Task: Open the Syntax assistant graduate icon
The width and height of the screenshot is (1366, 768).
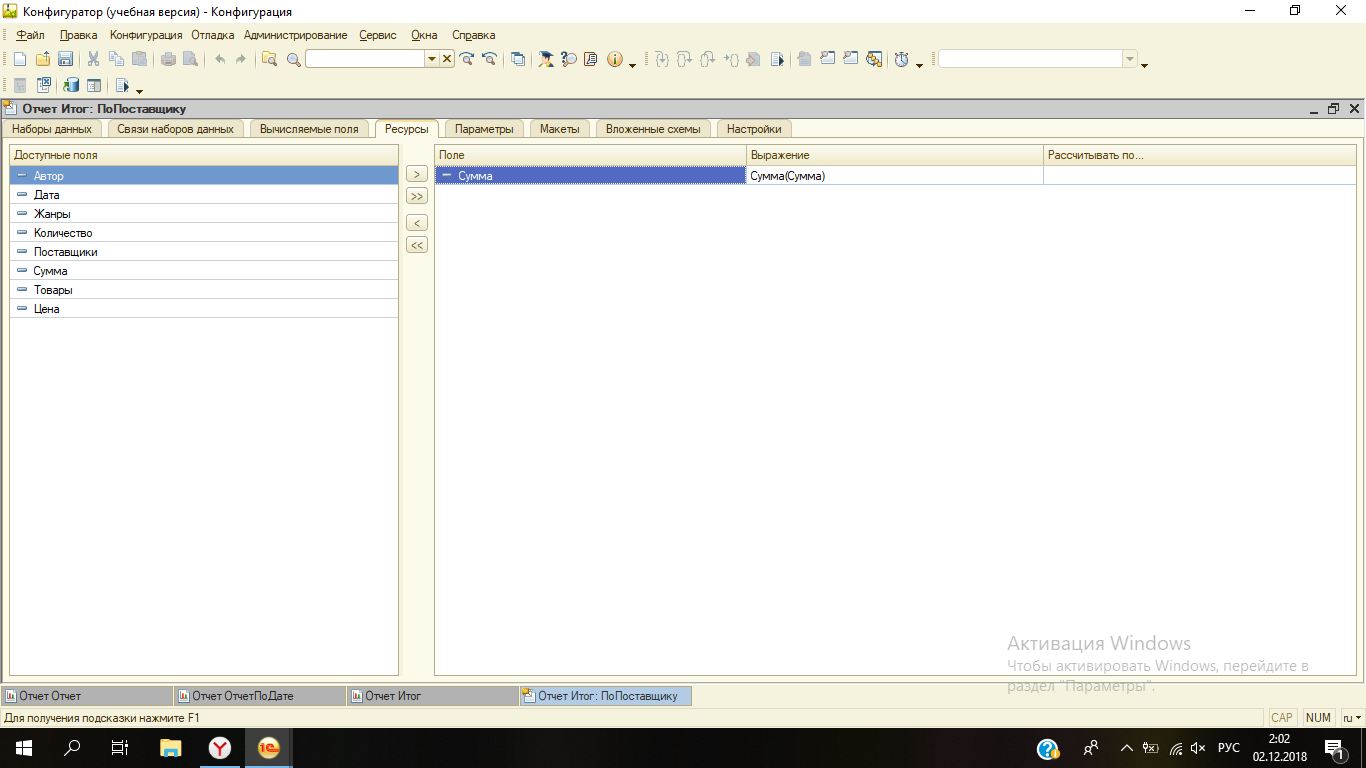Action: click(546, 59)
